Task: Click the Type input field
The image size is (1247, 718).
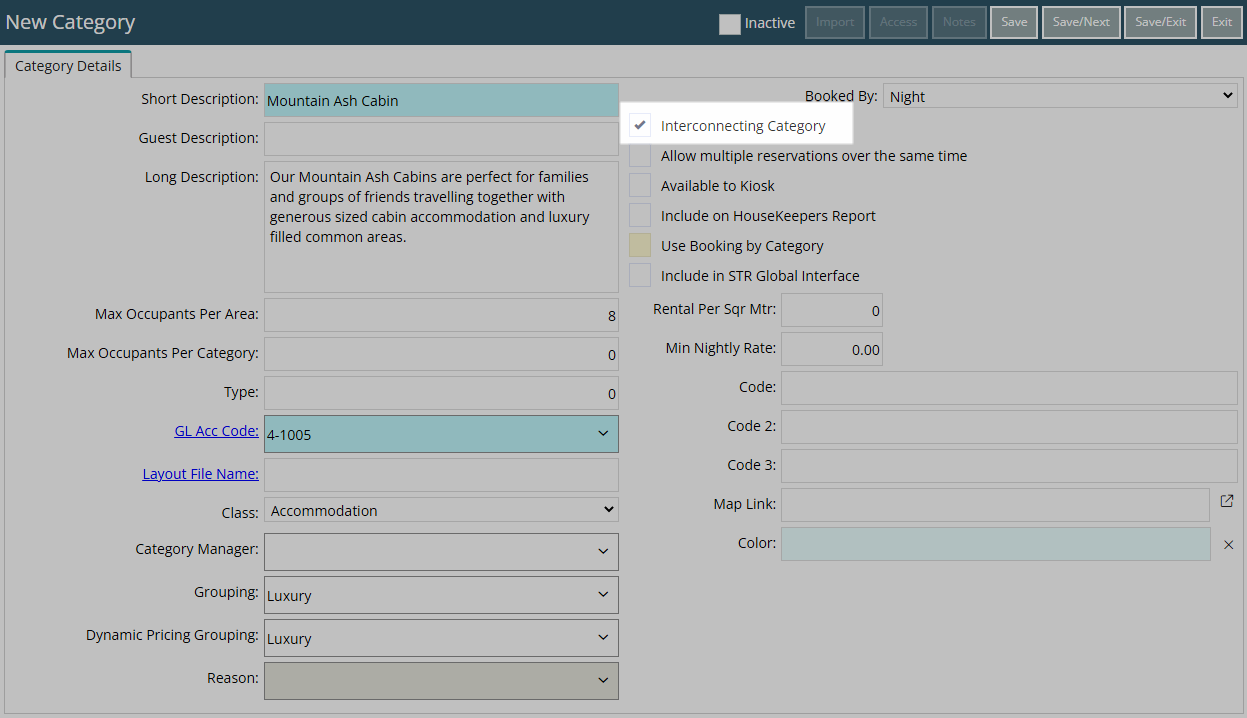Action: (x=441, y=393)
